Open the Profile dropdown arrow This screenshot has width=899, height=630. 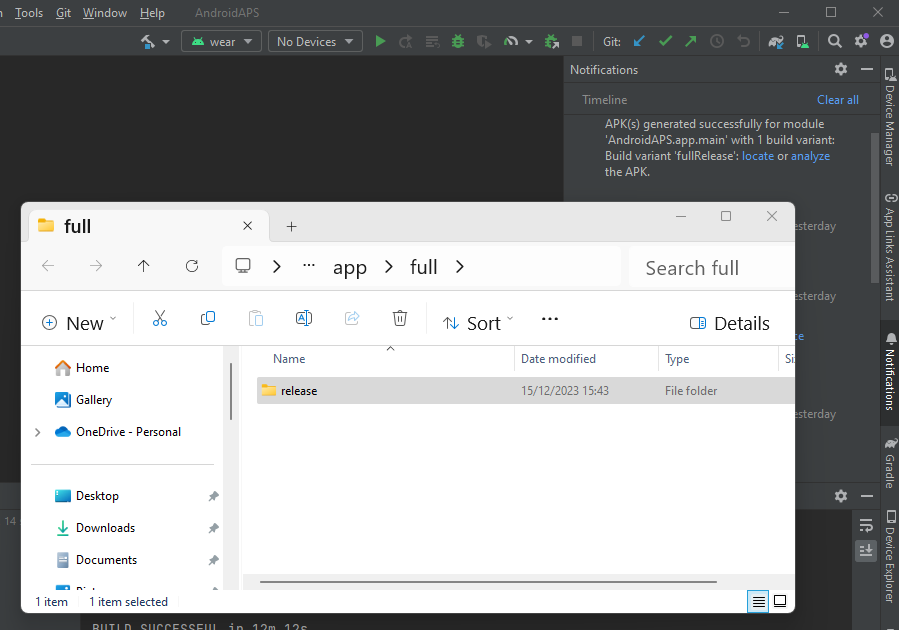[x=529, y=42]
